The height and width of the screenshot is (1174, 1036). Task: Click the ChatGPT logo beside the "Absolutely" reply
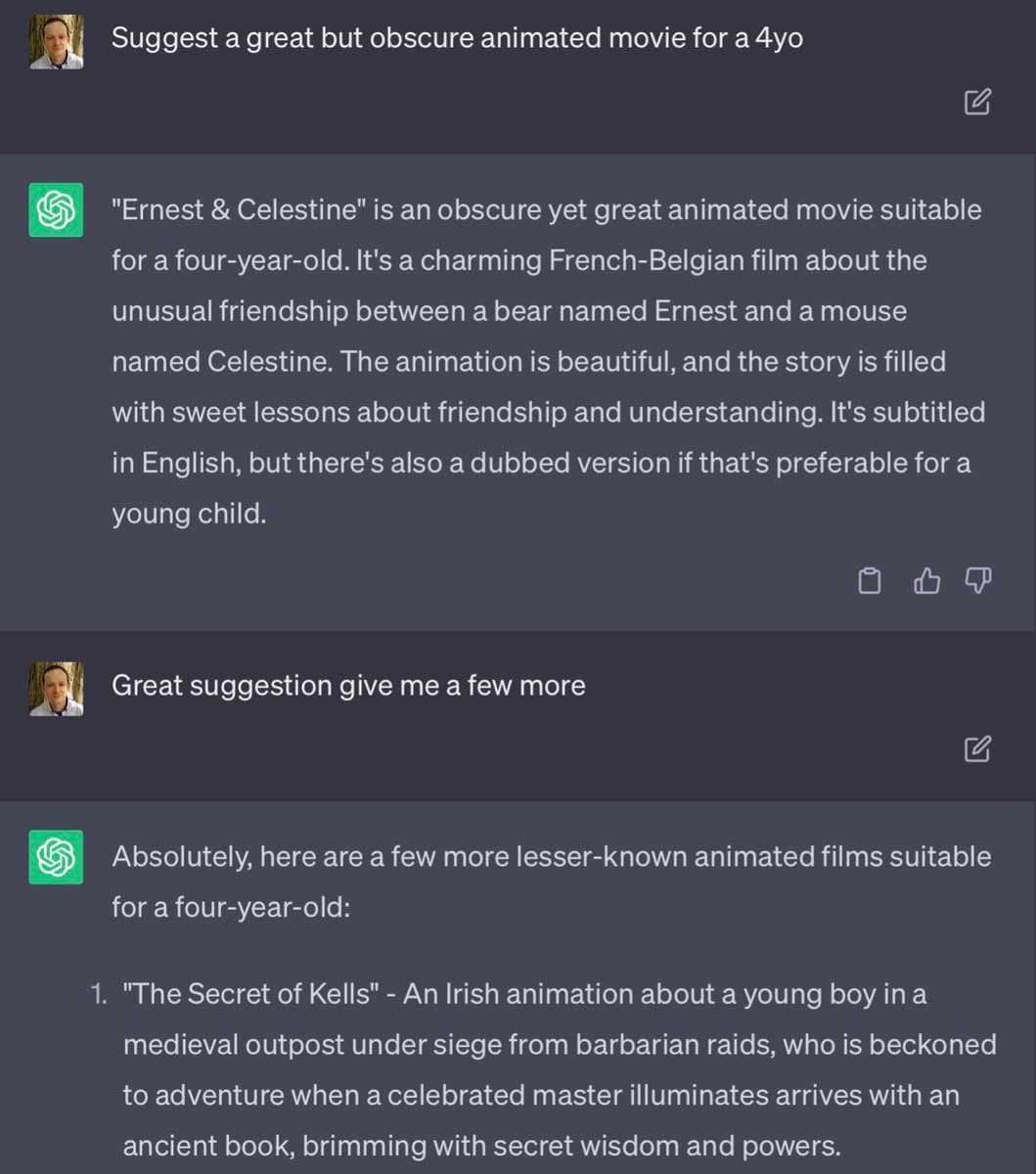[x=56, y=857]
